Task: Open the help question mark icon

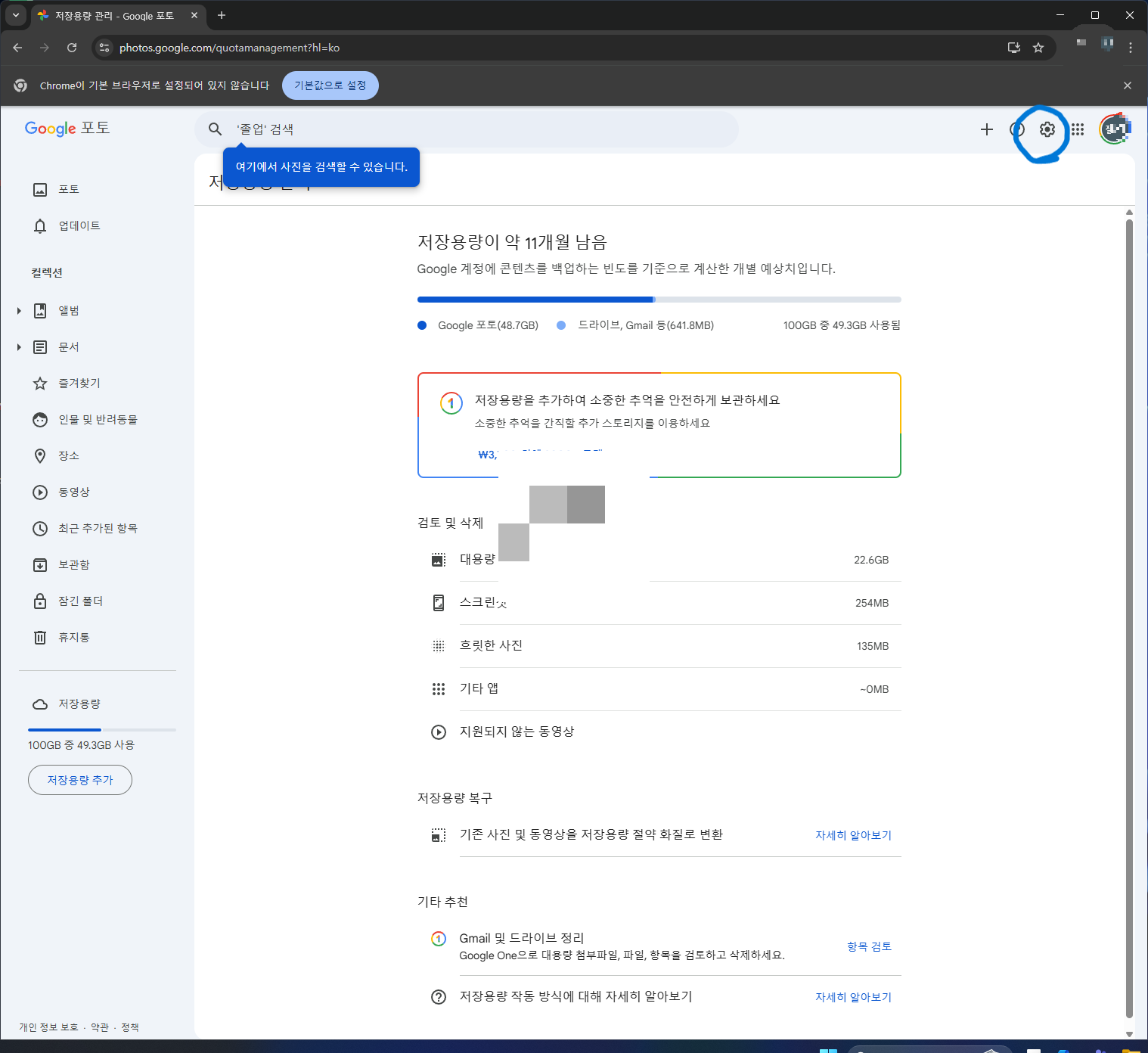Action: click(x=1017, y=129)
